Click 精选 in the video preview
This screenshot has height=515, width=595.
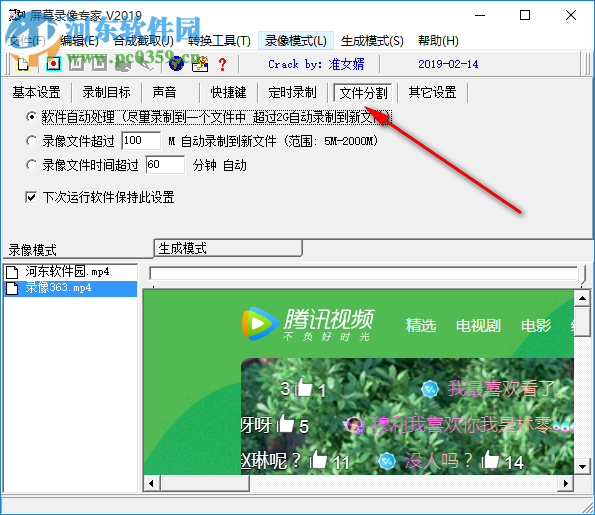click(421, 326)
